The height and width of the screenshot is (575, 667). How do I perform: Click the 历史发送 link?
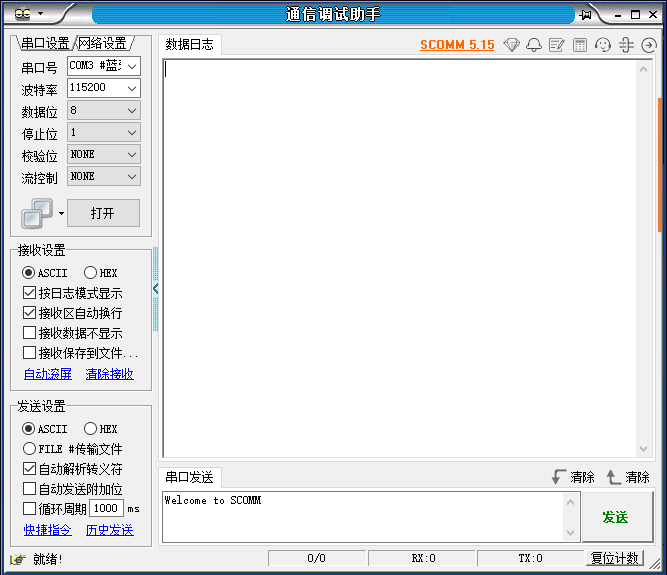click(x=110, y=530)
